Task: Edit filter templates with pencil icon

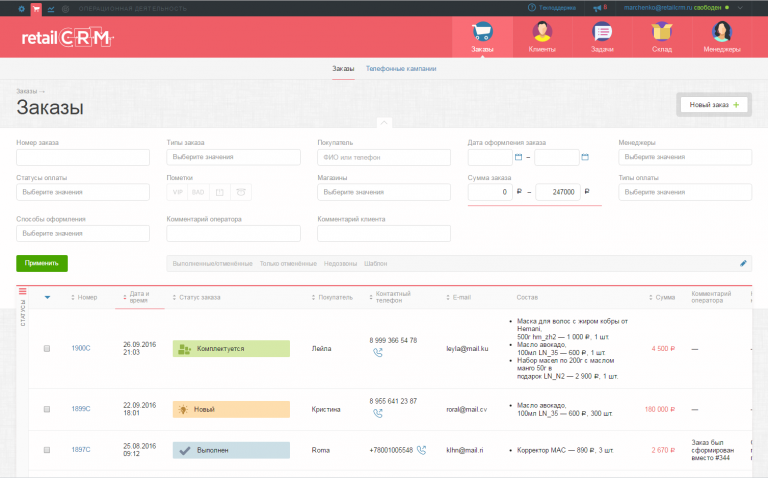Action: pos(743,263)
